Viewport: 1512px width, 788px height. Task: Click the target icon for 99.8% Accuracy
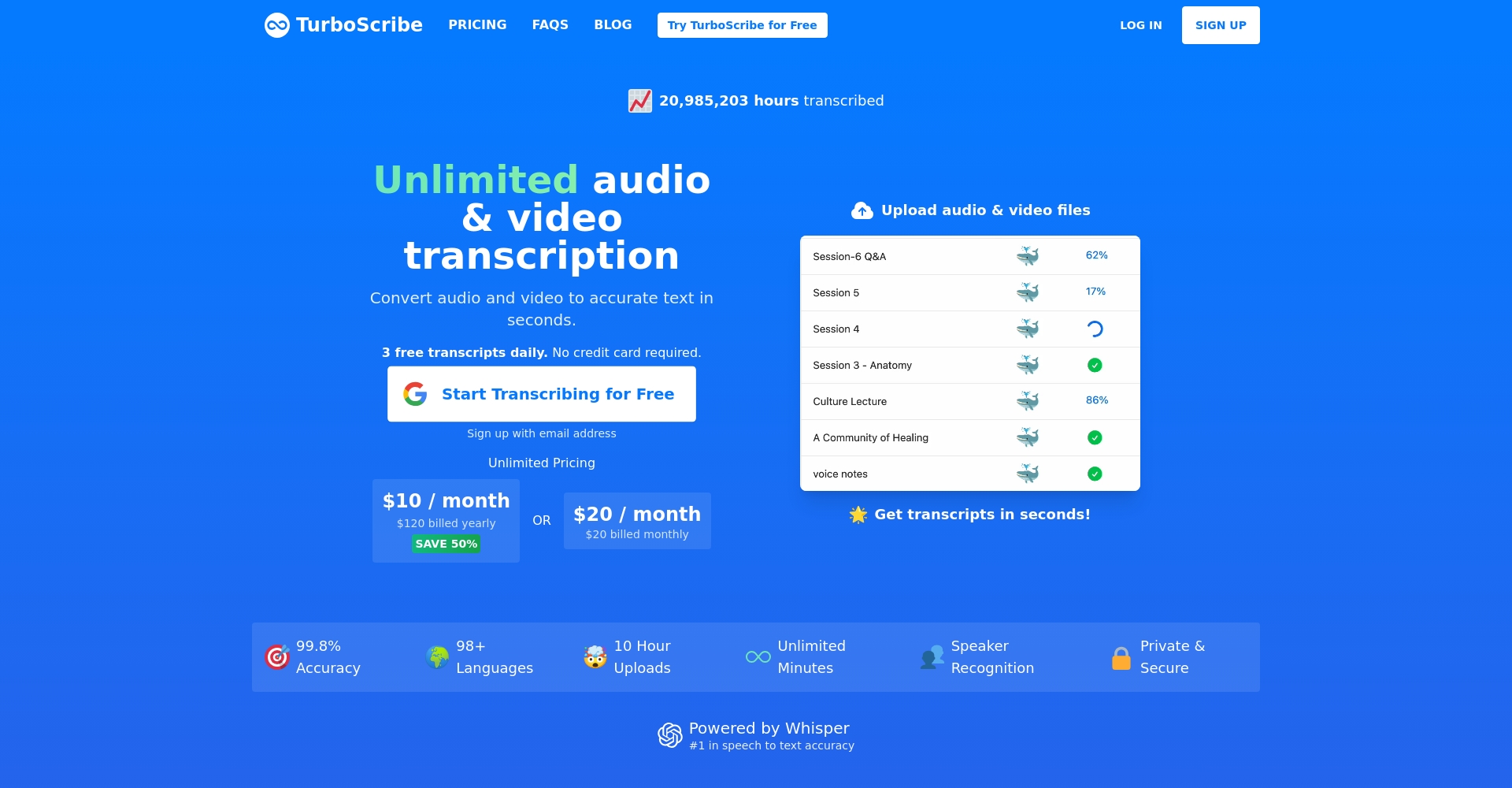[x=277, y=656]
